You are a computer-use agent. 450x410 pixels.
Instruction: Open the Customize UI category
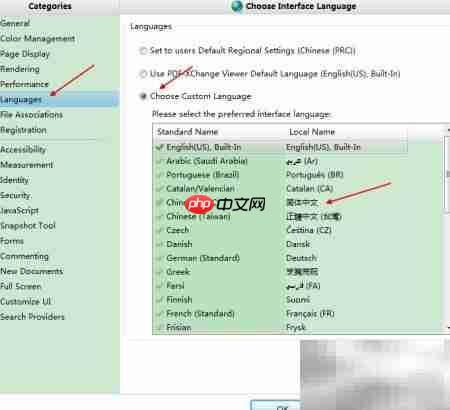[26, 301]
